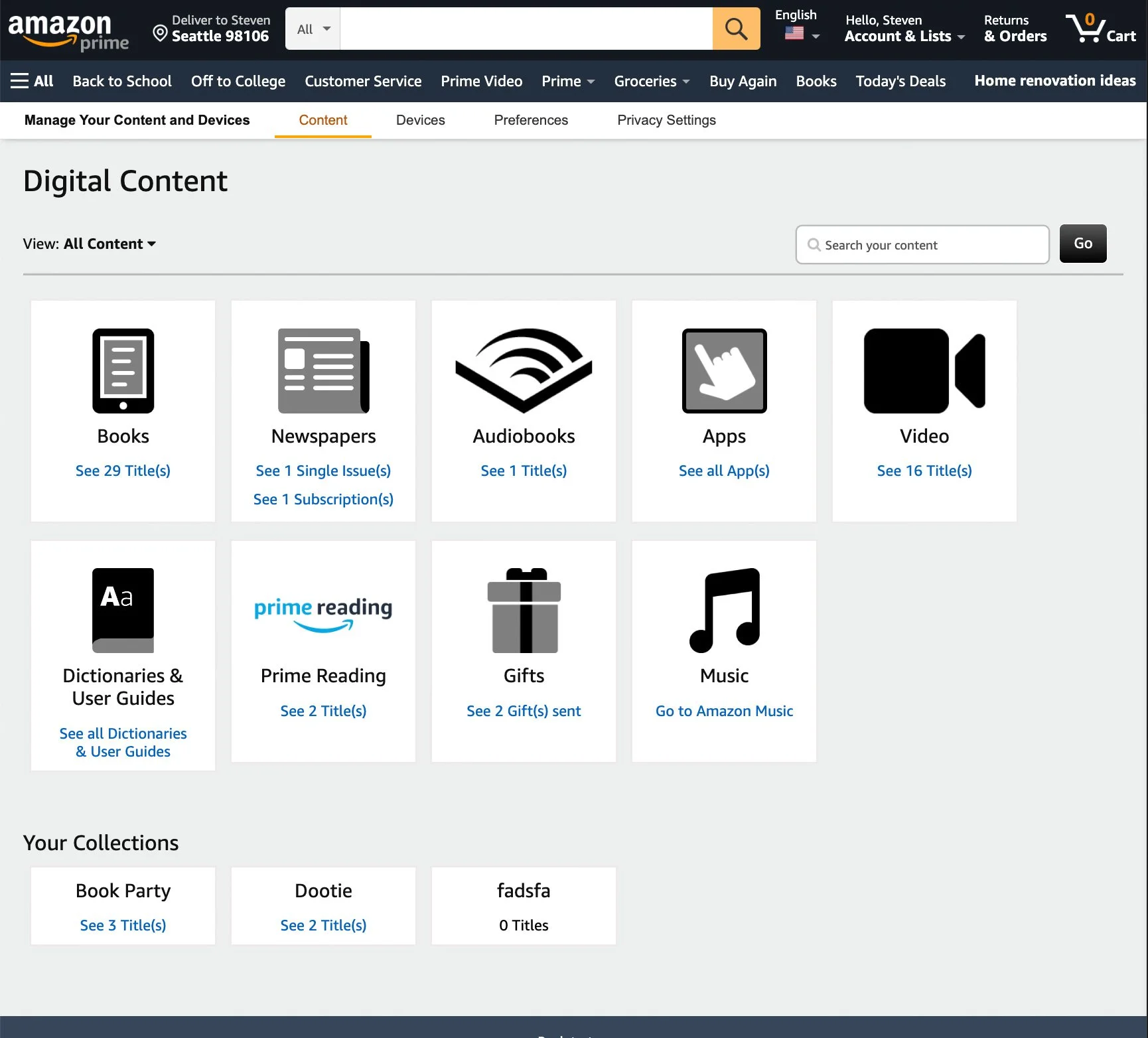Expand the Groceries navigation dropdown
The image size is (1148, 1038).
tap(652, 81)
